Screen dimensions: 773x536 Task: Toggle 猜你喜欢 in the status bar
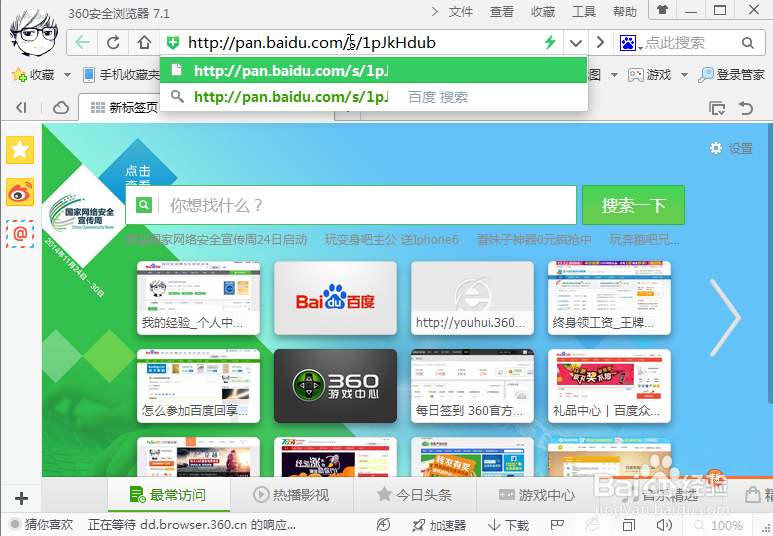tap(42, 525)
